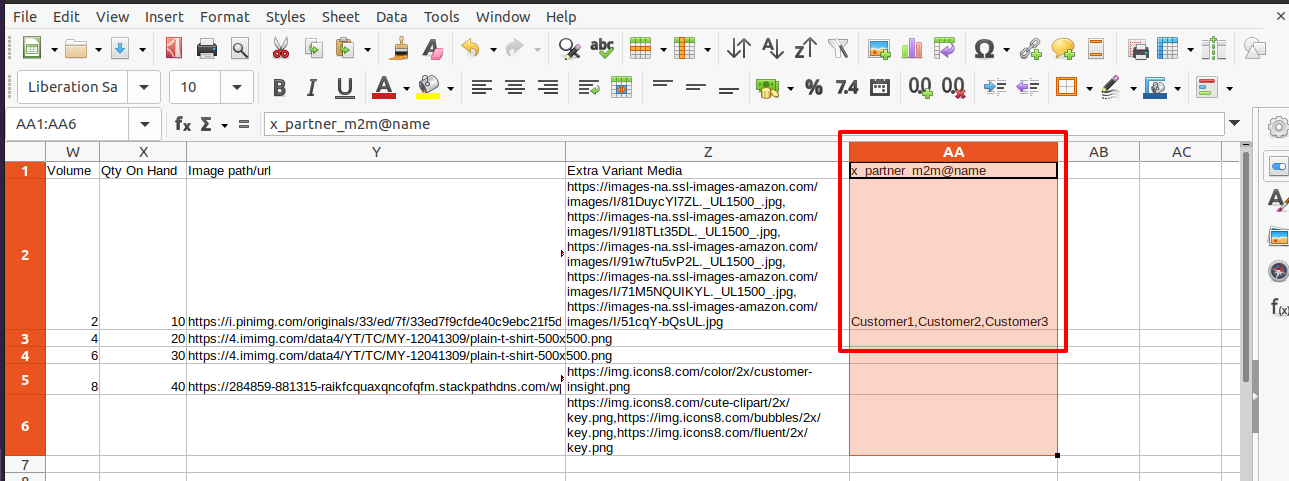Select row header 5
1289x481 pixels.
pyautogui.click(x=25, y=379)
